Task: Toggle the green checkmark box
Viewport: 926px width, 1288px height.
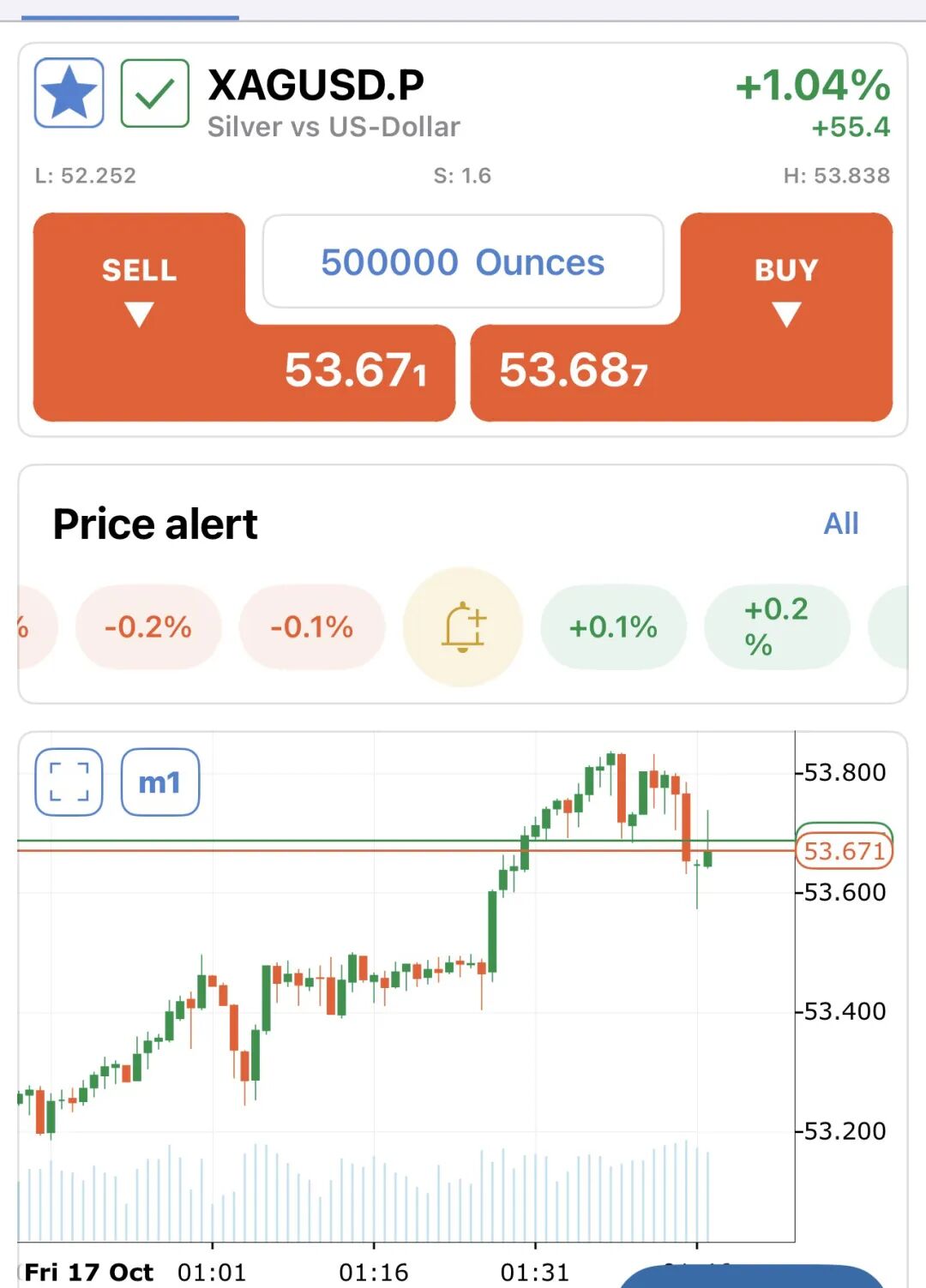Action: 155,93
